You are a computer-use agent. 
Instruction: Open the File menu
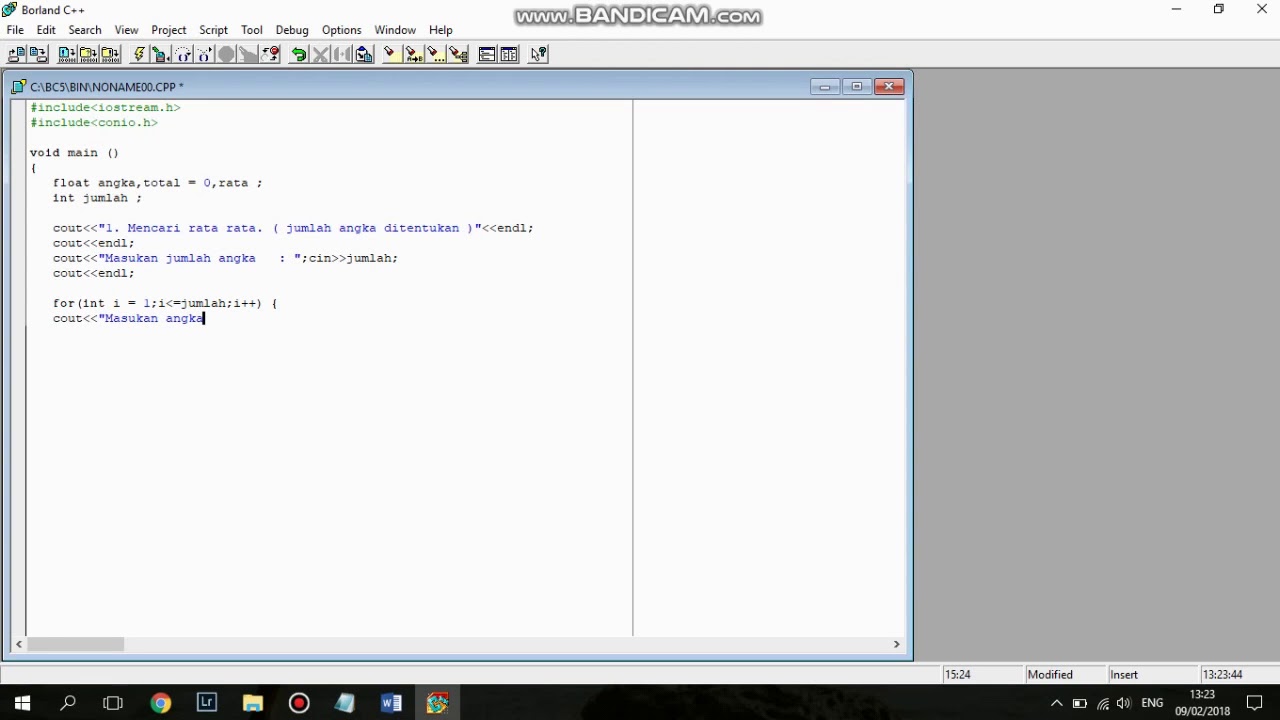pyautogui.click(x=15, y=30)
